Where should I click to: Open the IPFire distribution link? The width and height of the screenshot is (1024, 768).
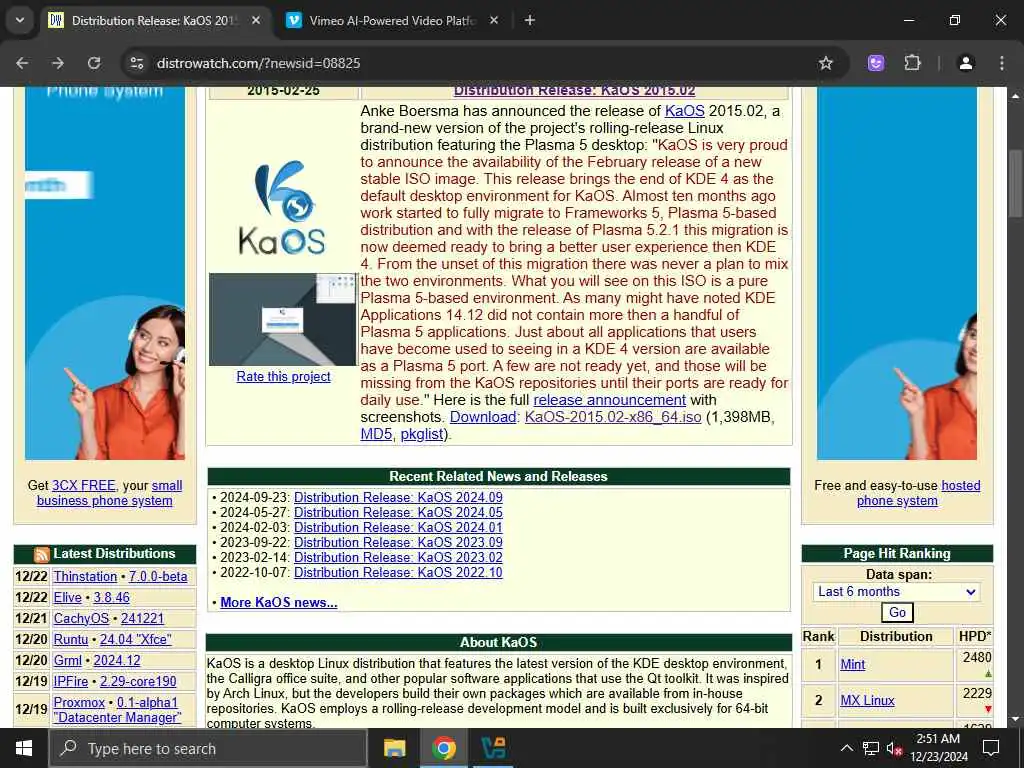pos(71,681)
